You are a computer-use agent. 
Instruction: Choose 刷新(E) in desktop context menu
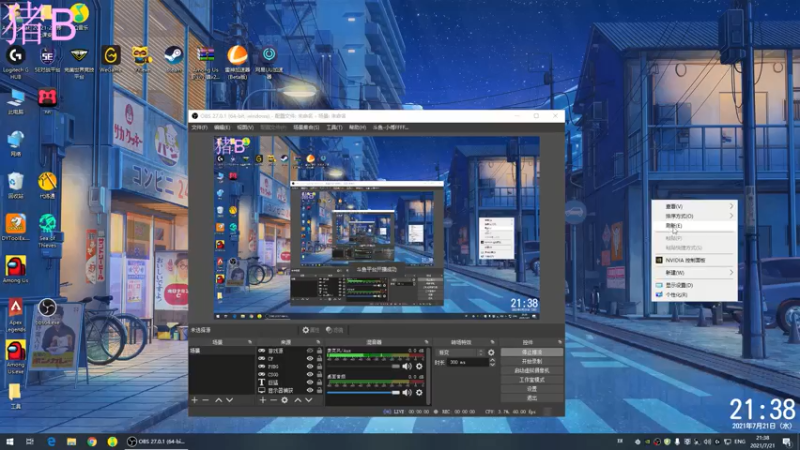coord(694,226)
